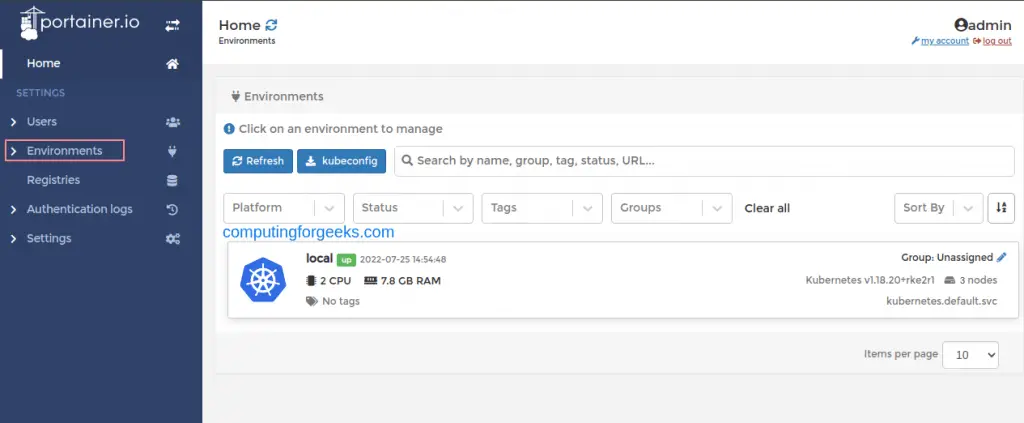Expand the Environments sidebar chevron
Image resolution: width=1024 pixels, height=423 pixels.
13,151
